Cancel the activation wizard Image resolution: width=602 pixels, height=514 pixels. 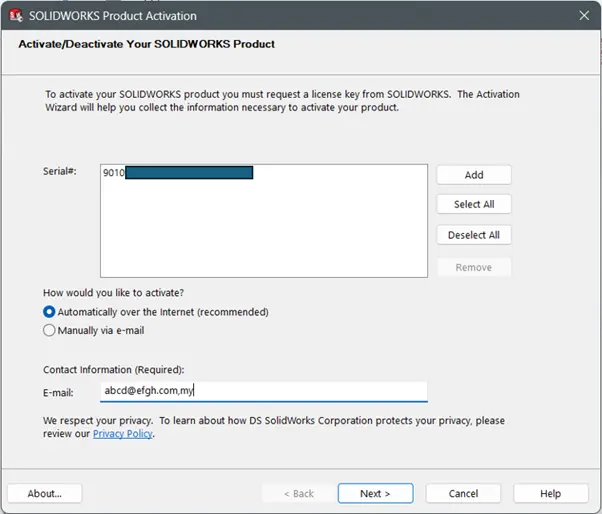tap(463, 493)
